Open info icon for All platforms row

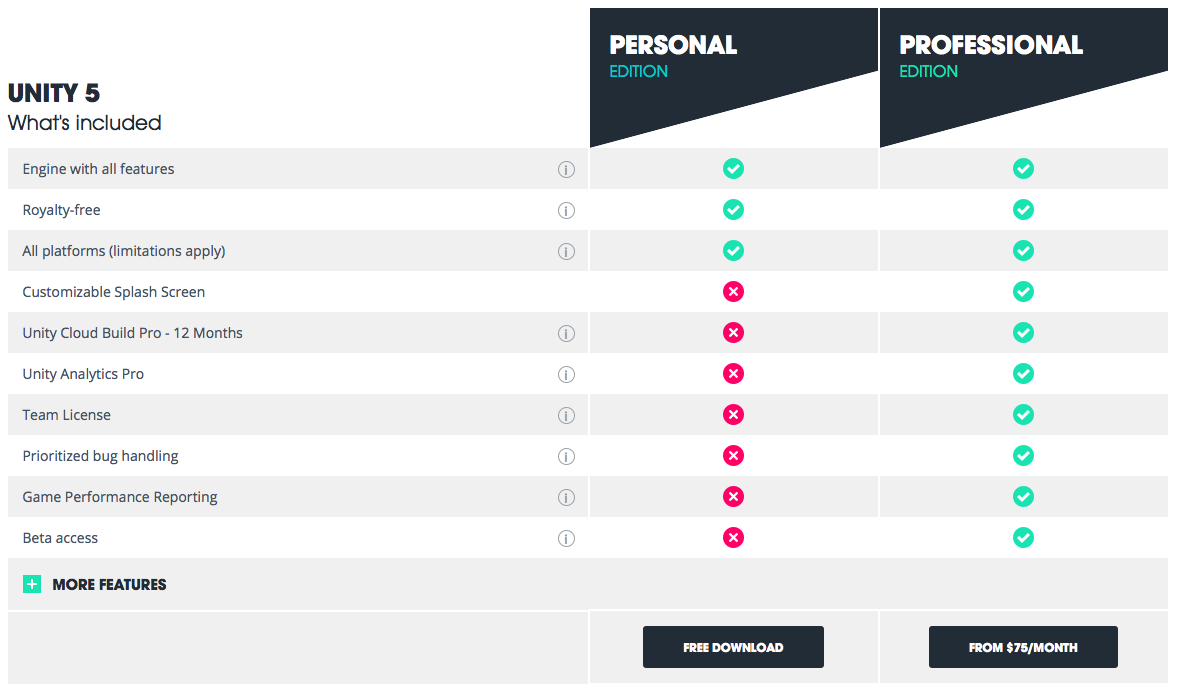pos(566,252)
